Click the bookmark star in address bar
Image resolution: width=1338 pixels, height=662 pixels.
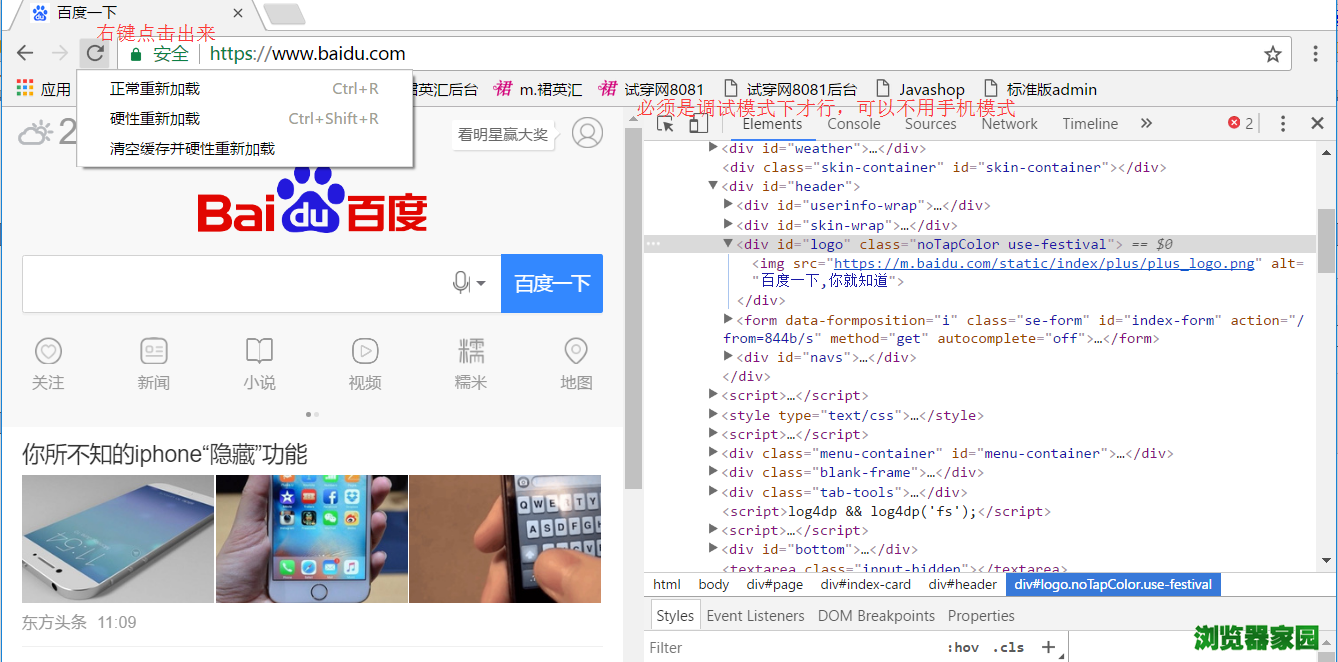(x=1272, y=53)
